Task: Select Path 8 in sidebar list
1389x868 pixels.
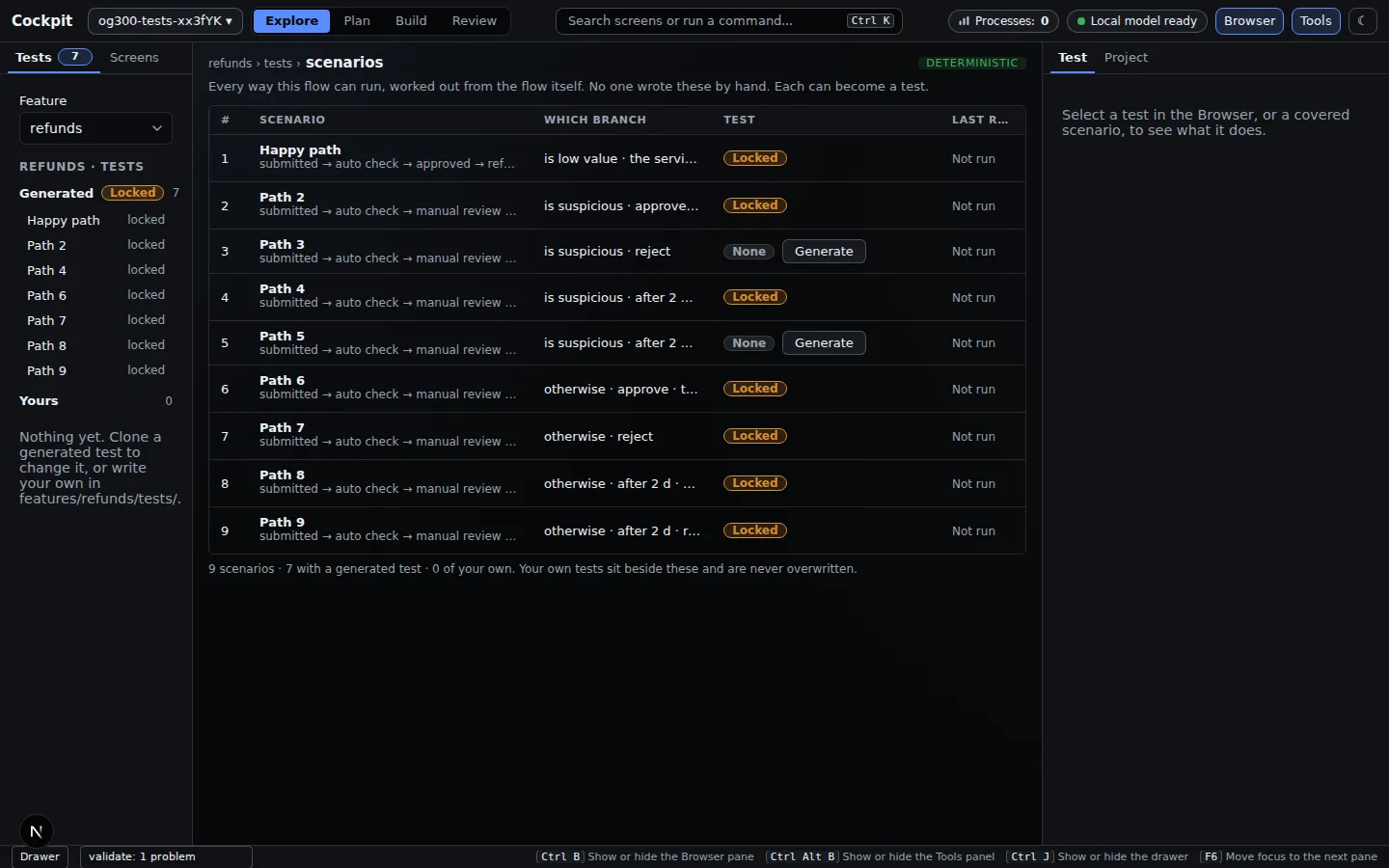Action: click(x=95, y=345)
